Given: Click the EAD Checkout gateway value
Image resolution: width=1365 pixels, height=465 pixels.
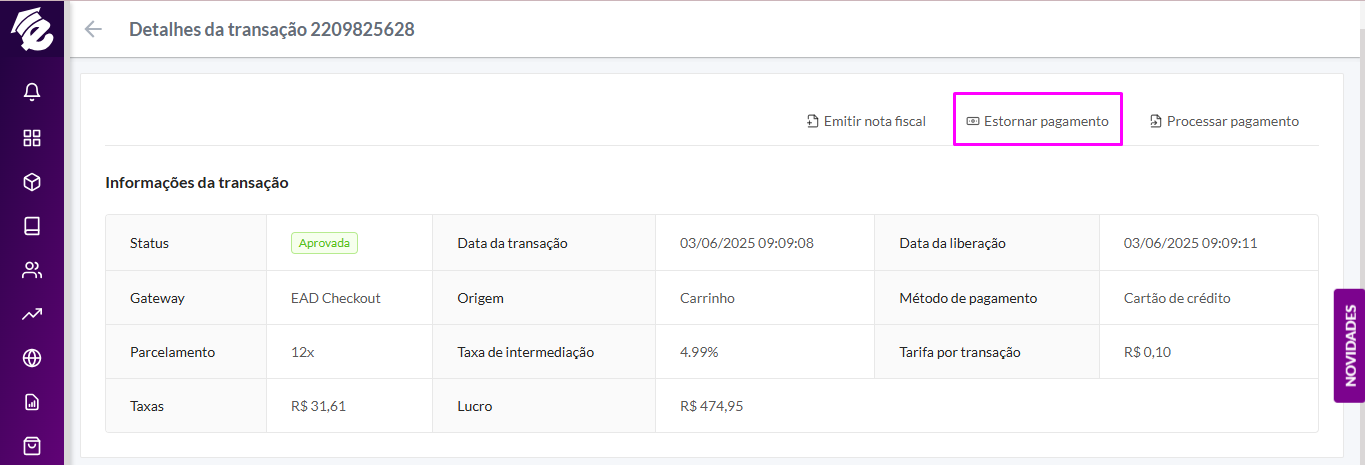Looking at the screenshot, I should [x=336, y=298].
